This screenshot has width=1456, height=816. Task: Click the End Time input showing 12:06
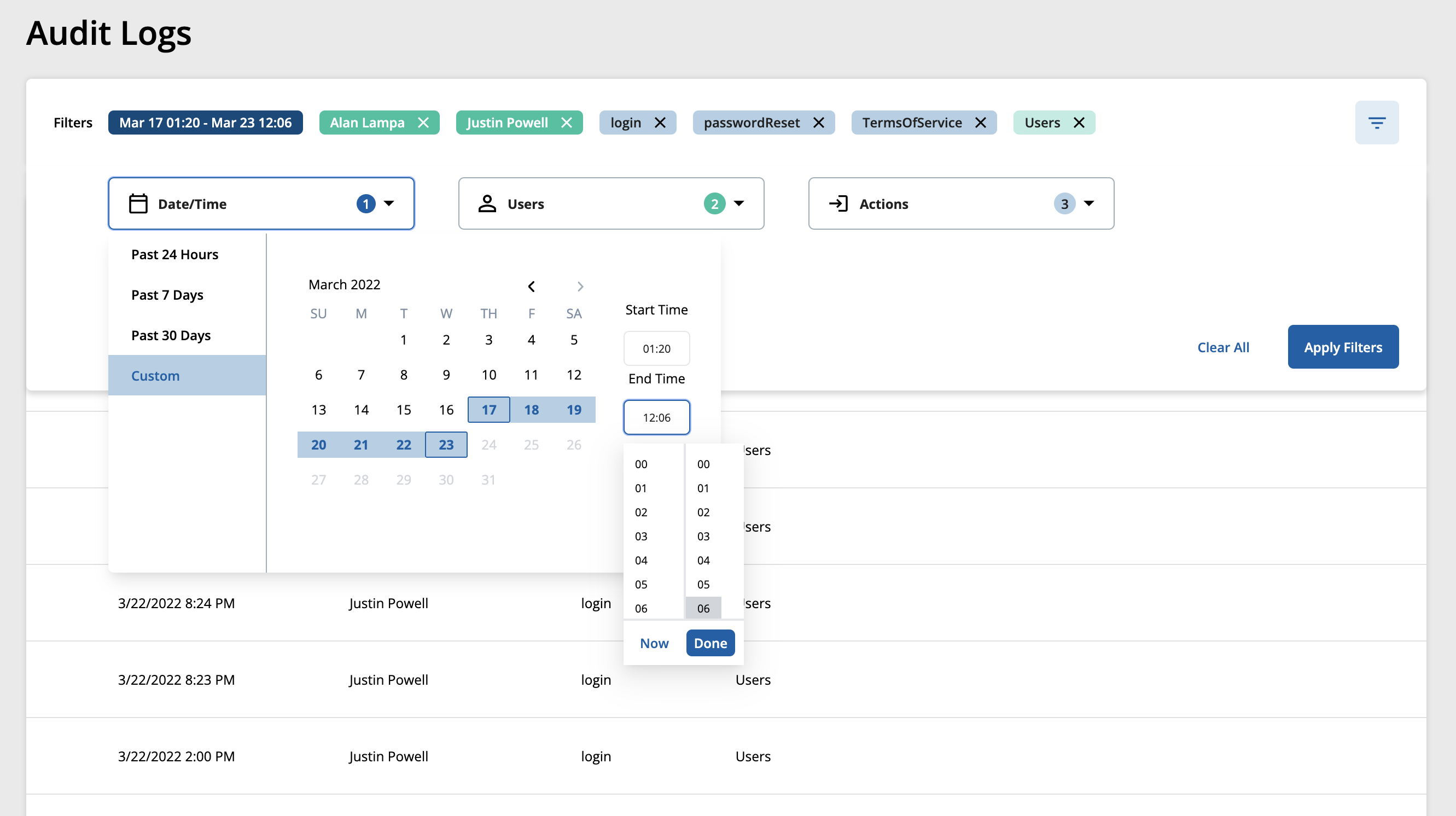[x=657, y=418]
